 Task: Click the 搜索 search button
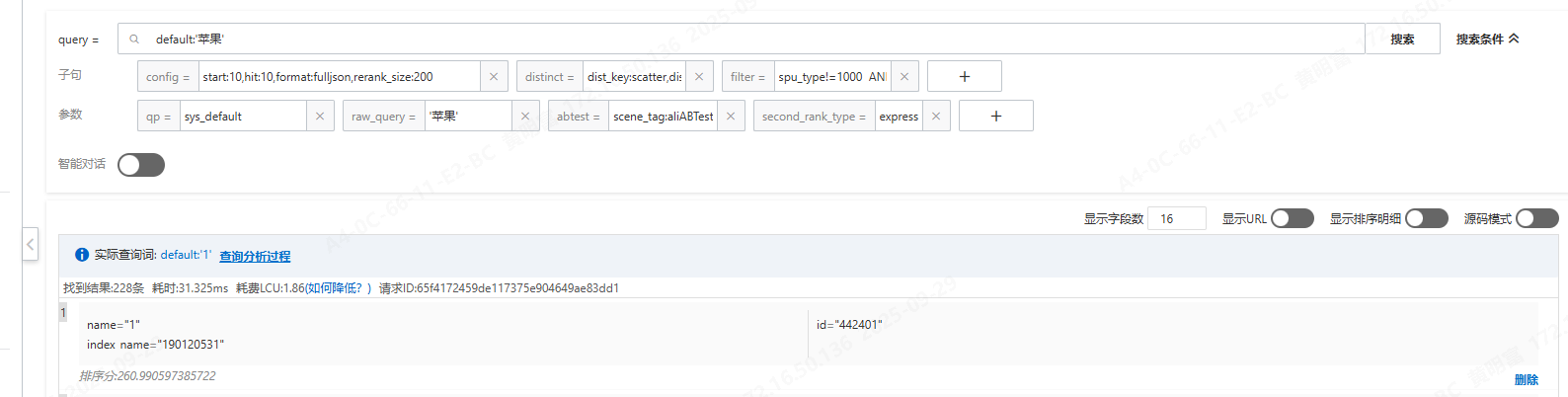[x=1402, y=40]
